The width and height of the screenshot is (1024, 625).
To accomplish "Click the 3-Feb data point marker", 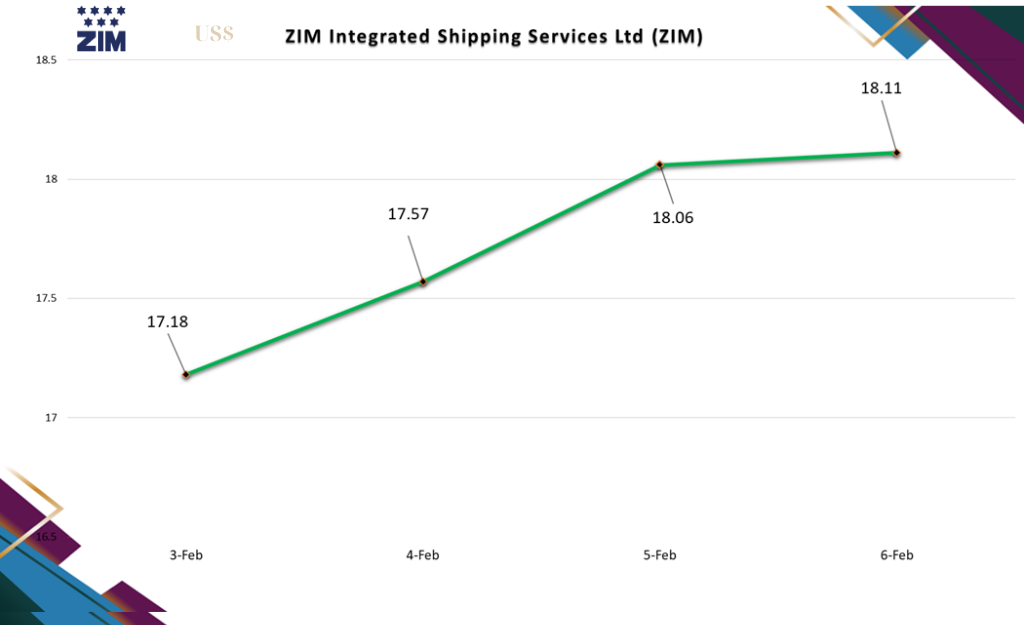I will click(186, 374).
